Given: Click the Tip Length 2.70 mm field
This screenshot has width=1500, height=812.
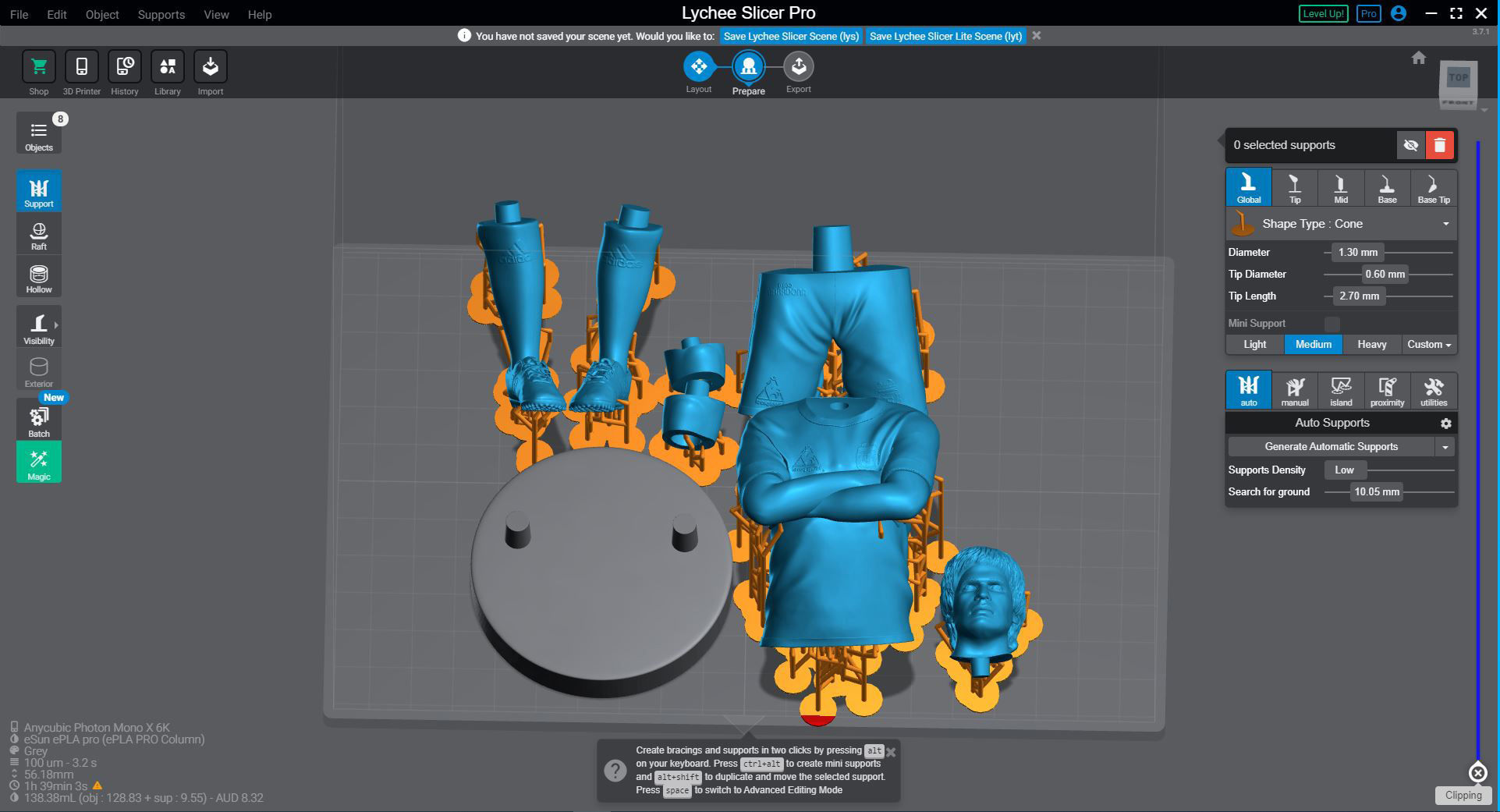Looking at the screenshot, I should (x=1359, y=296).
